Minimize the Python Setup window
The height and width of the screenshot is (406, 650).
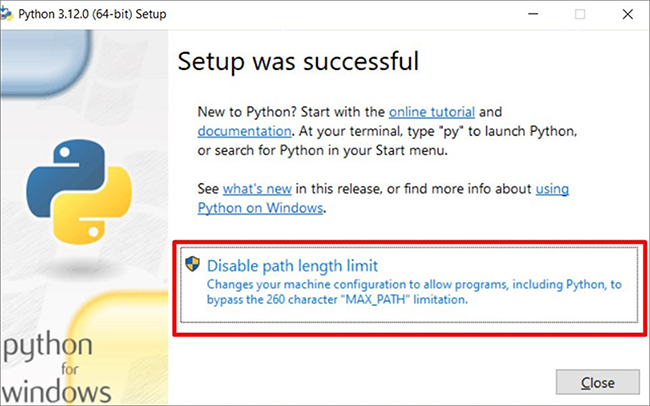[533, 14]
